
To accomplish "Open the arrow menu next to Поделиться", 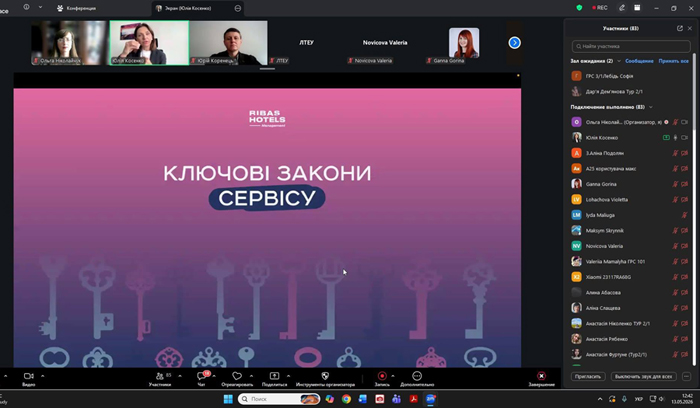I will (x=288, y=376).
